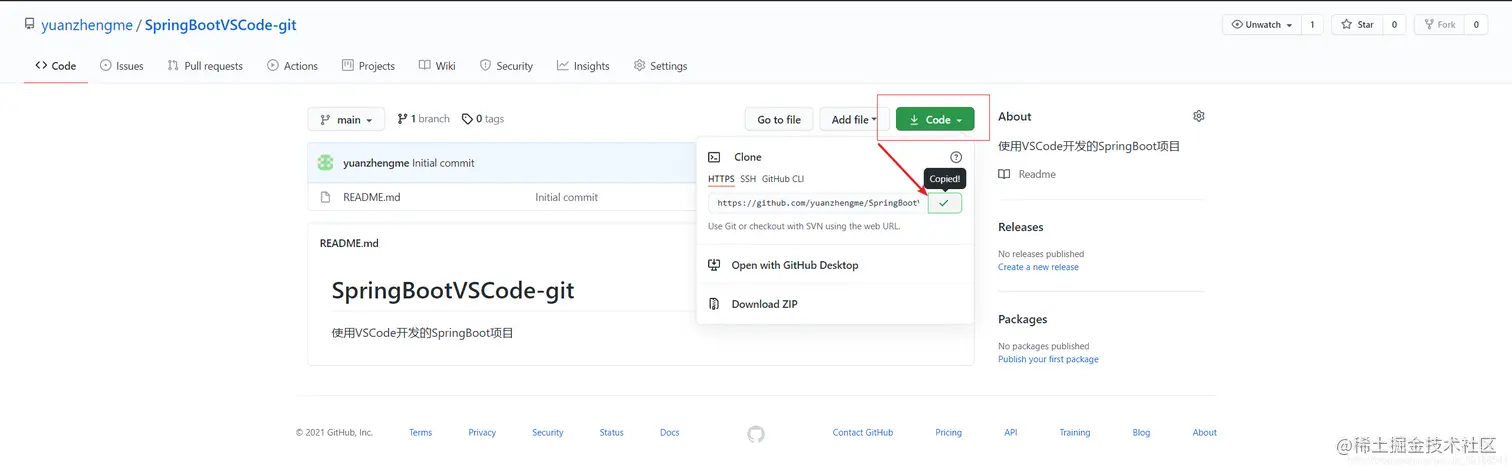Open the repository Settings tab
The width and height of the screenshot is (1512, 471).
660,66
